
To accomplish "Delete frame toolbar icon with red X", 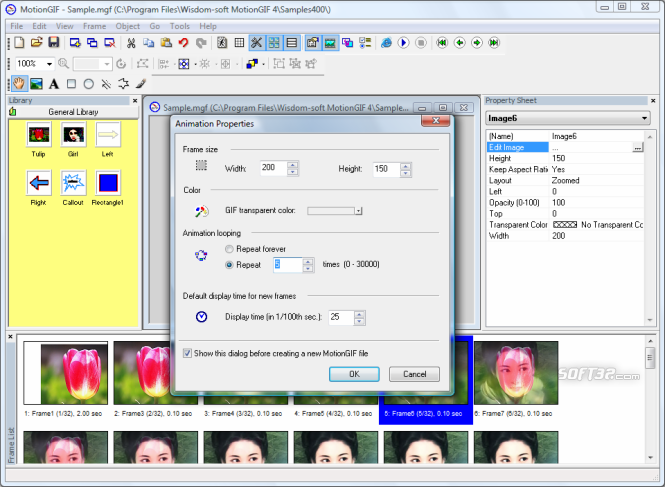I will pos(109,43).
